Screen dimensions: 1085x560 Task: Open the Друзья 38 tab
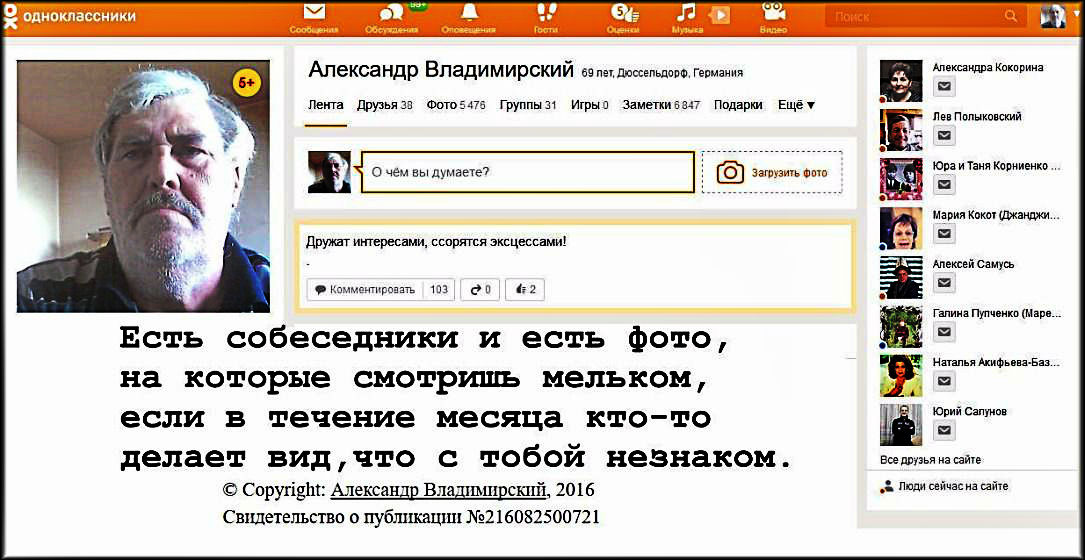coord(385,105)
